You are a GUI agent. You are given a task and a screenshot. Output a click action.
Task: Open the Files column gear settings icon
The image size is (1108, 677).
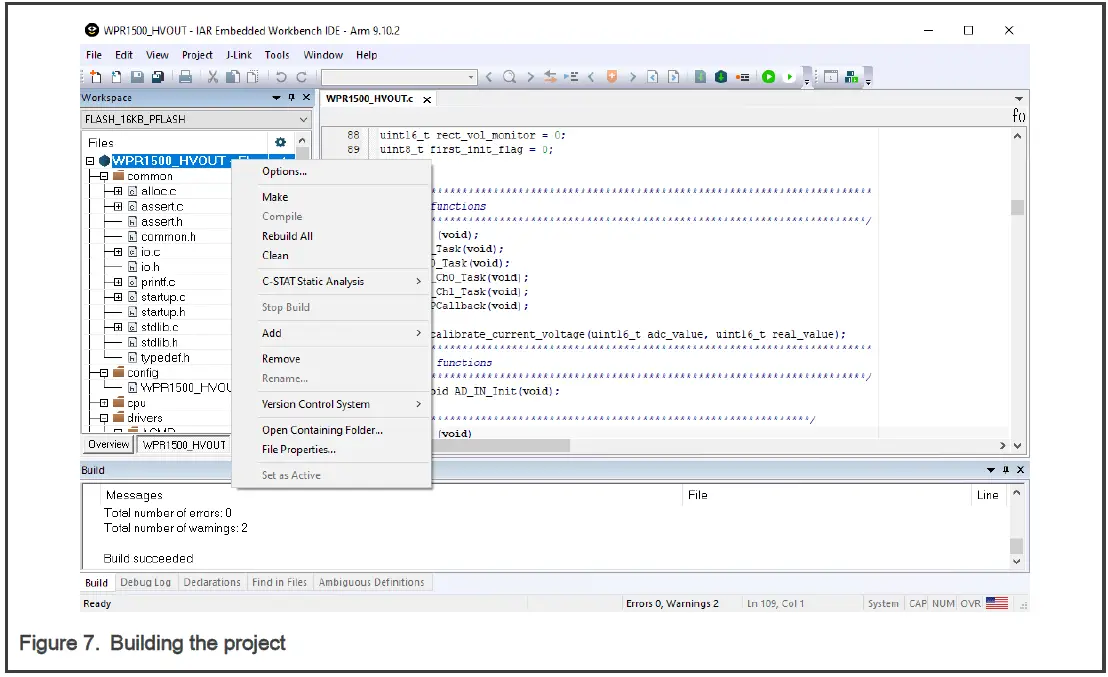281,143
